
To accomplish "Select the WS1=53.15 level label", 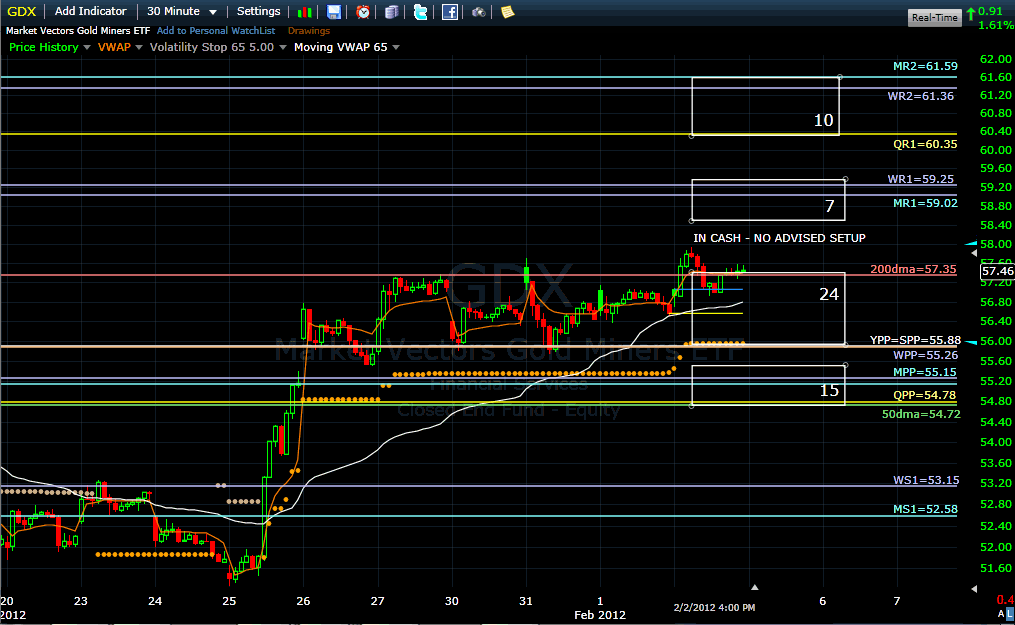I will (926, 480).
